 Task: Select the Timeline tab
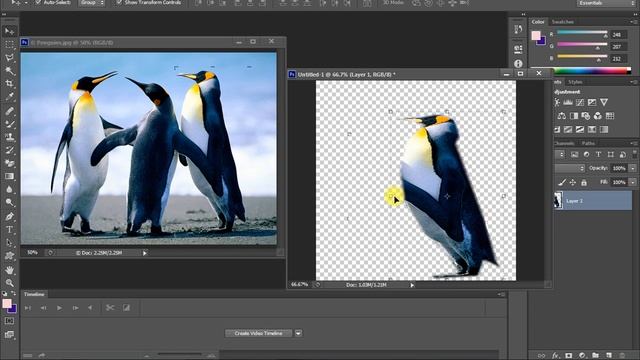[34, 294]
